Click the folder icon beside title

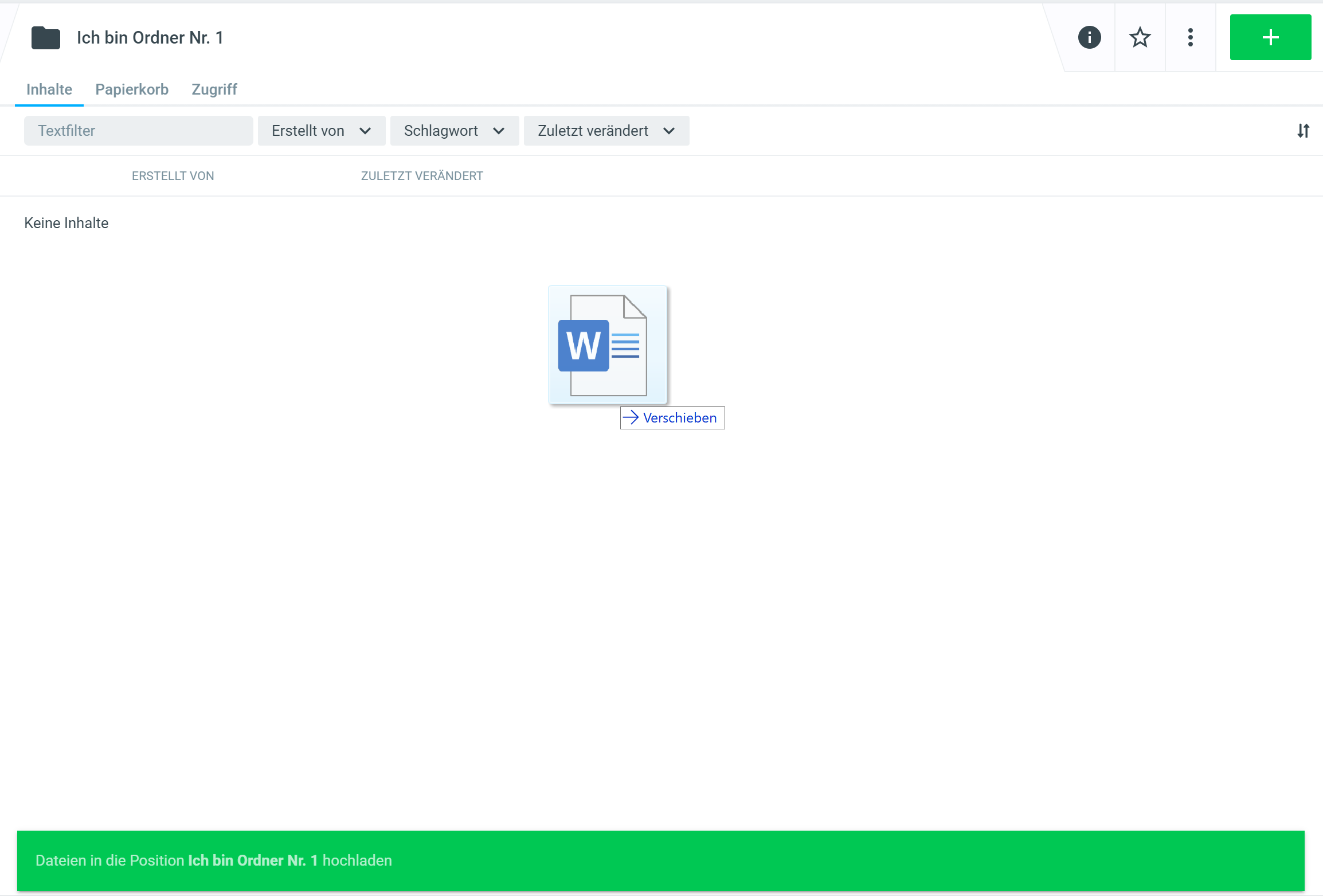pyautogui.click(x=46, y=38)
